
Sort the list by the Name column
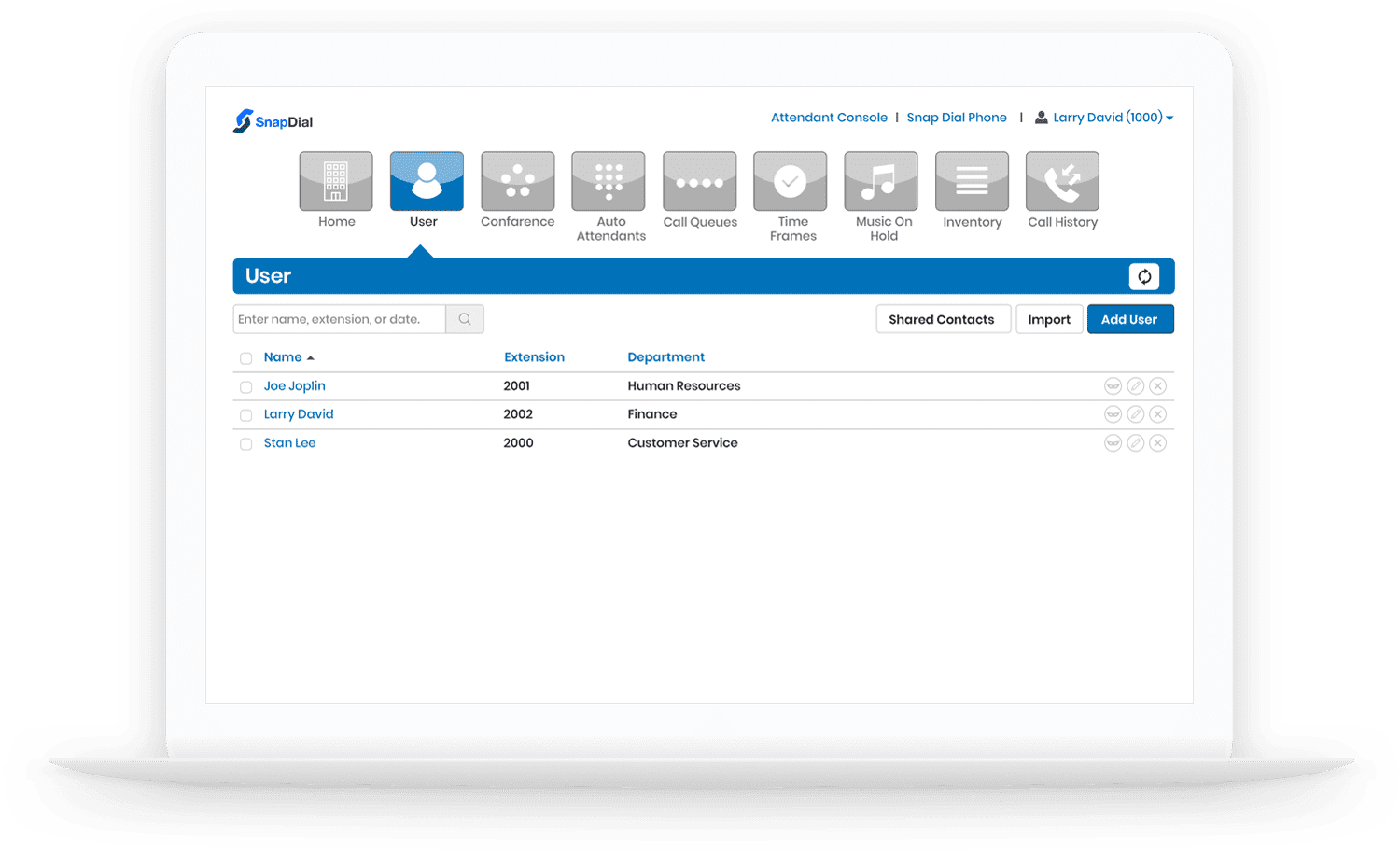tap(283, 357)
